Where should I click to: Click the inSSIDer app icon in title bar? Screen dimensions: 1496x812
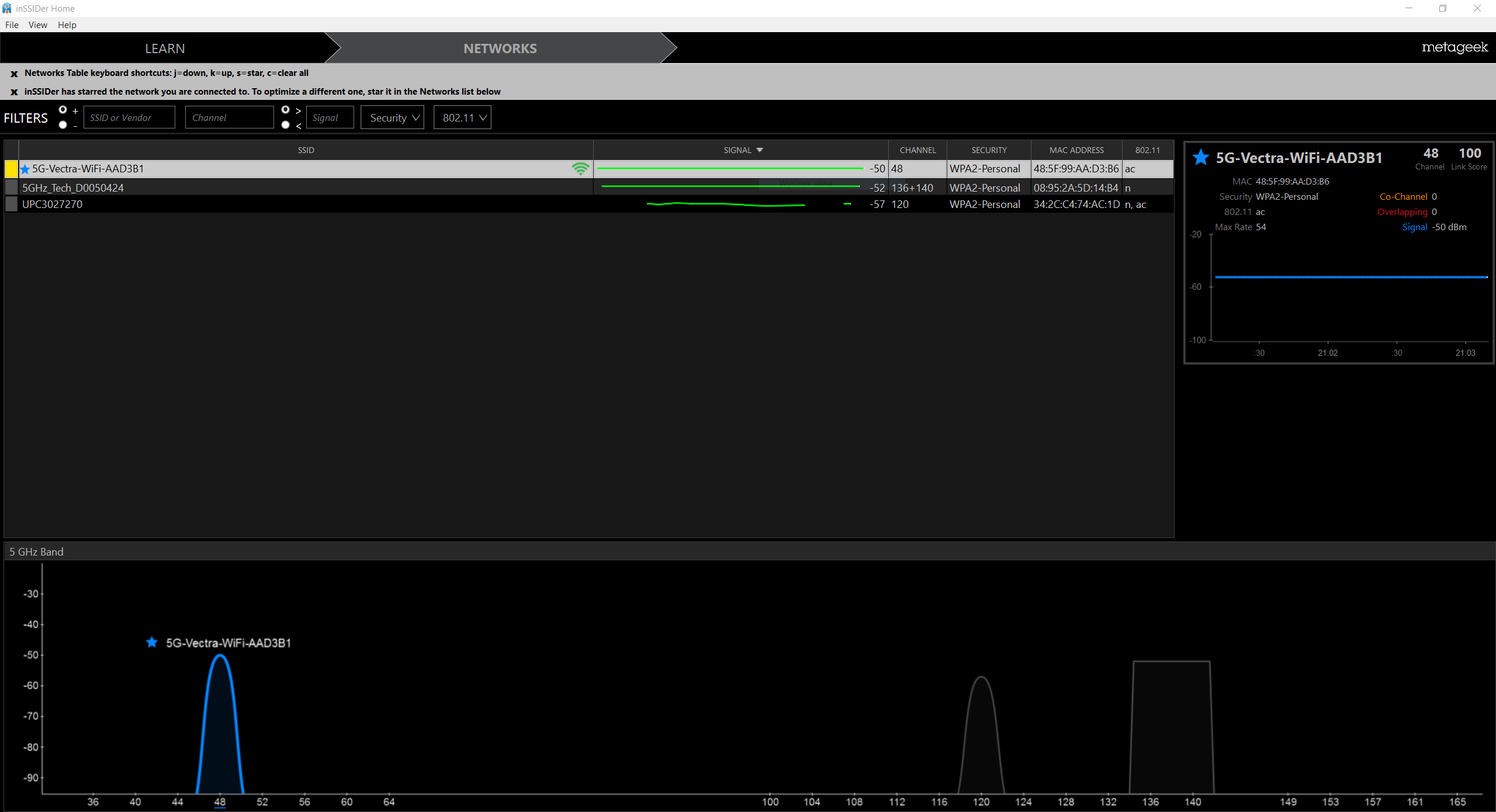pos(7,8)
